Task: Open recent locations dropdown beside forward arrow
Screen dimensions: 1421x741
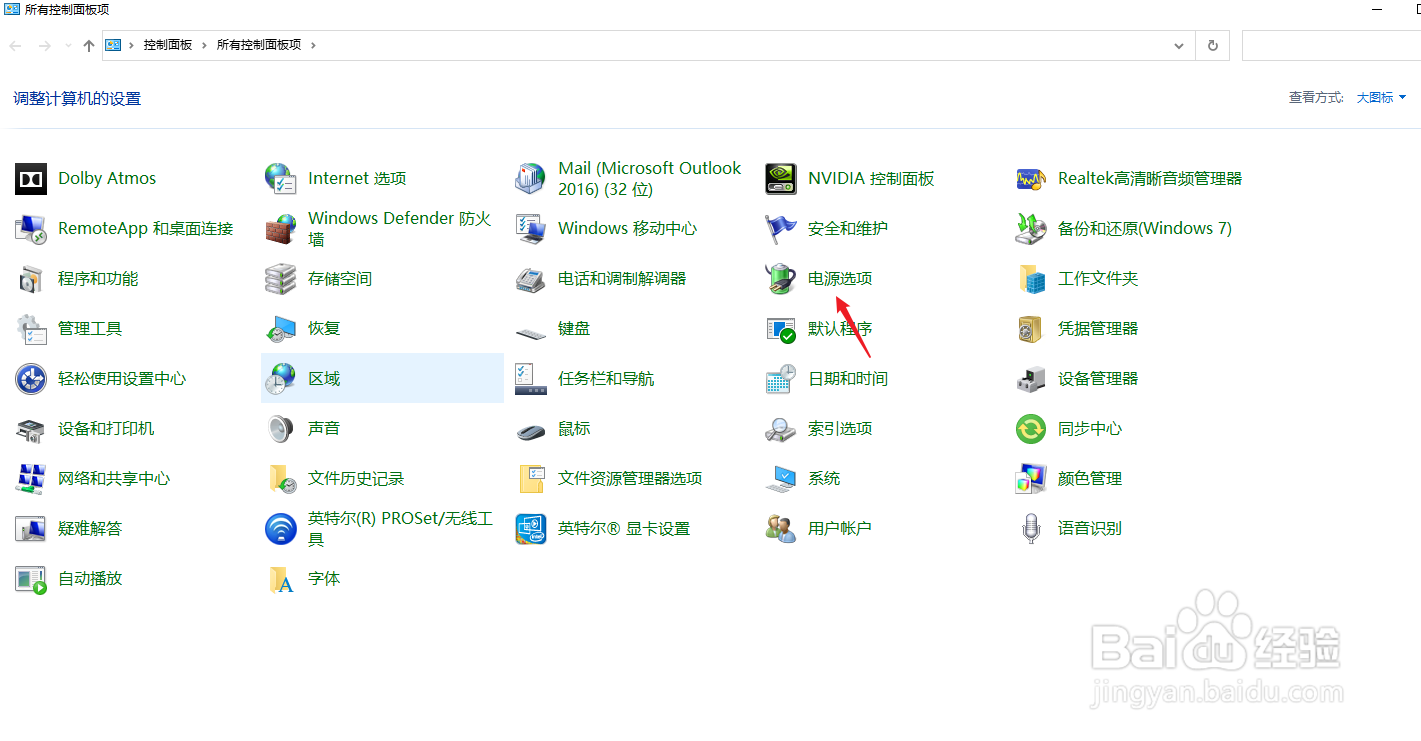Action: 68,45
